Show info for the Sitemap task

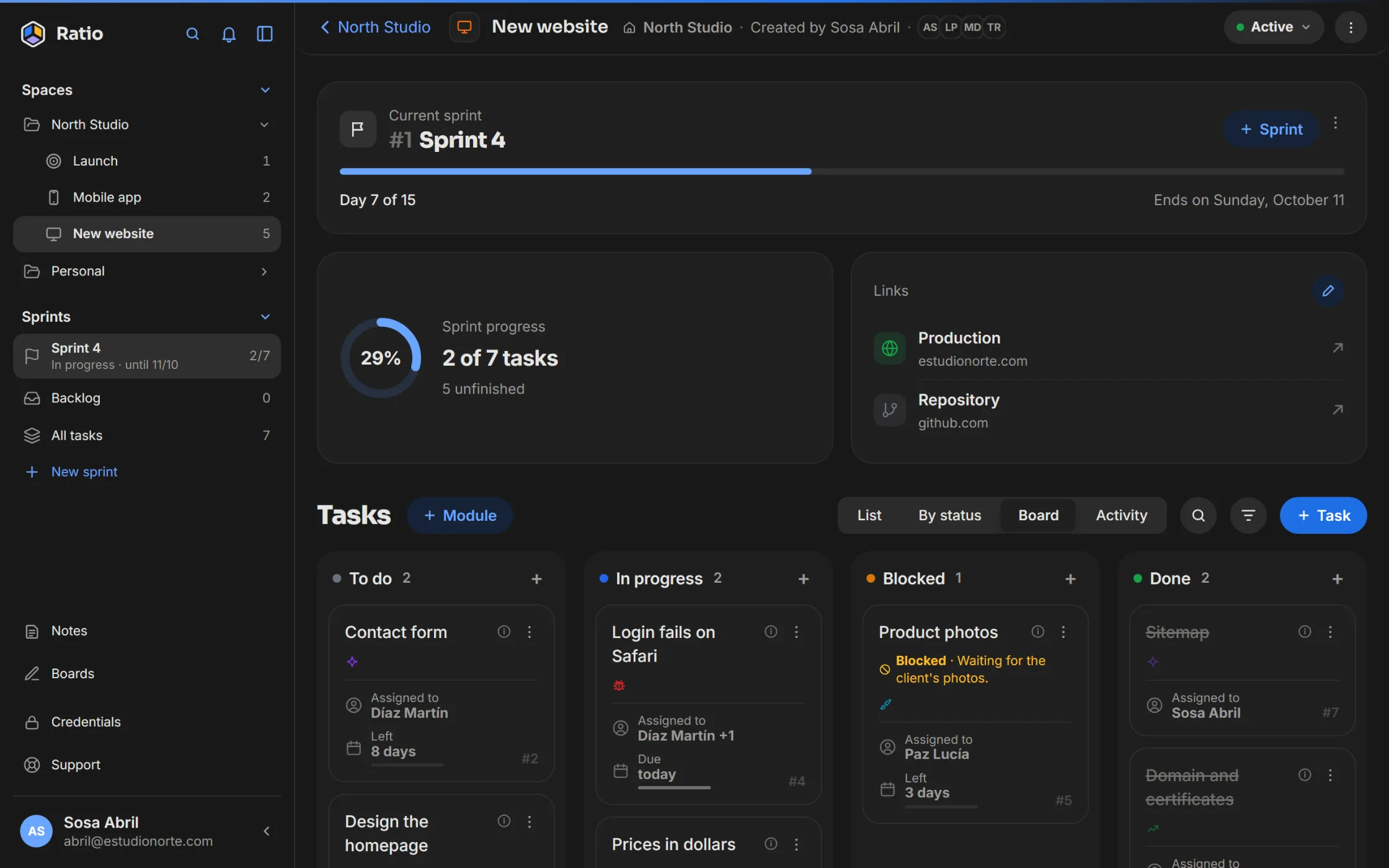point(1305,632)
